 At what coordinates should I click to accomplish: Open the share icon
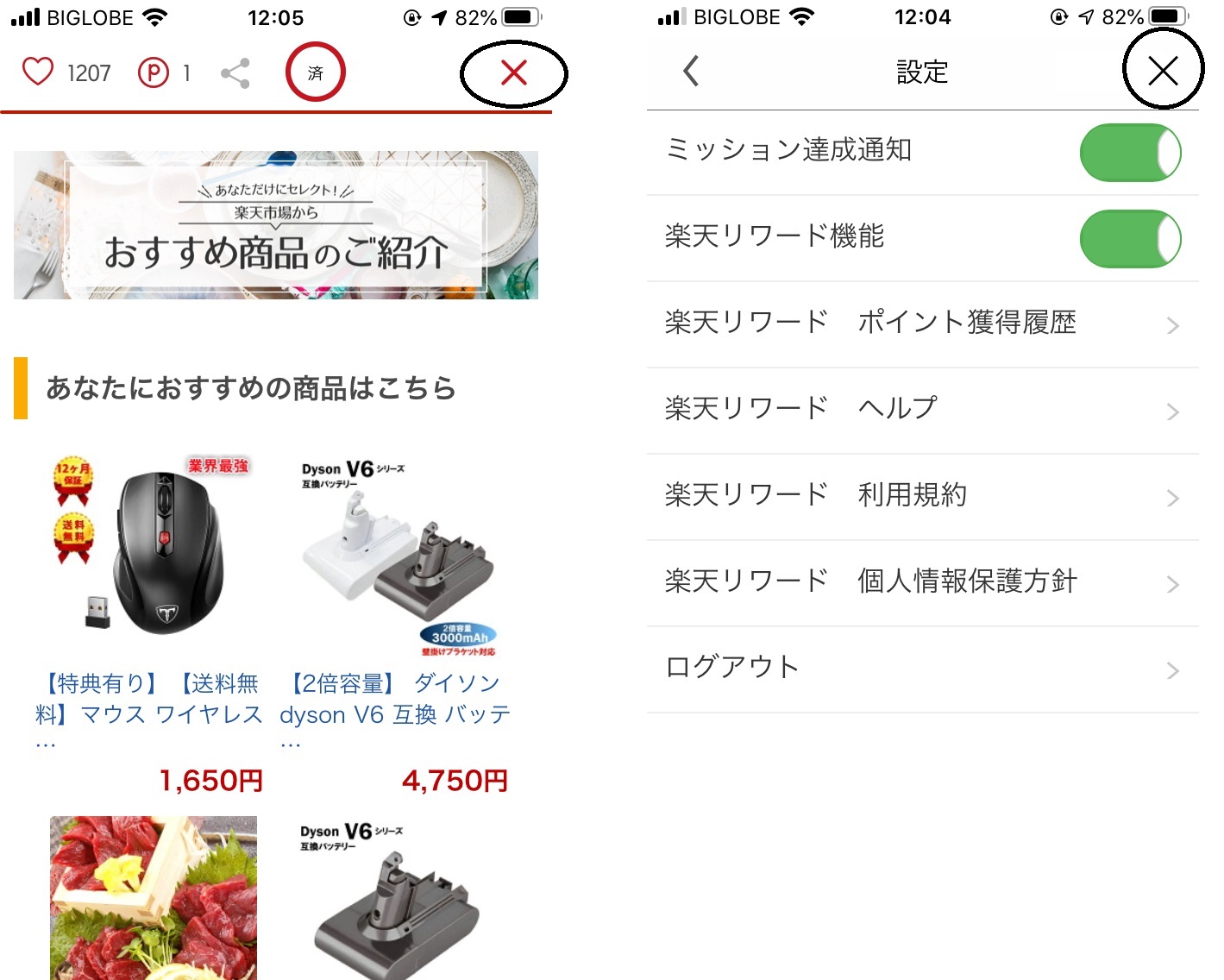235,73
